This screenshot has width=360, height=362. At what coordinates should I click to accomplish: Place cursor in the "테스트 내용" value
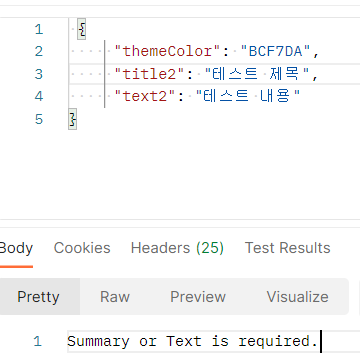(x=248, y=96)
